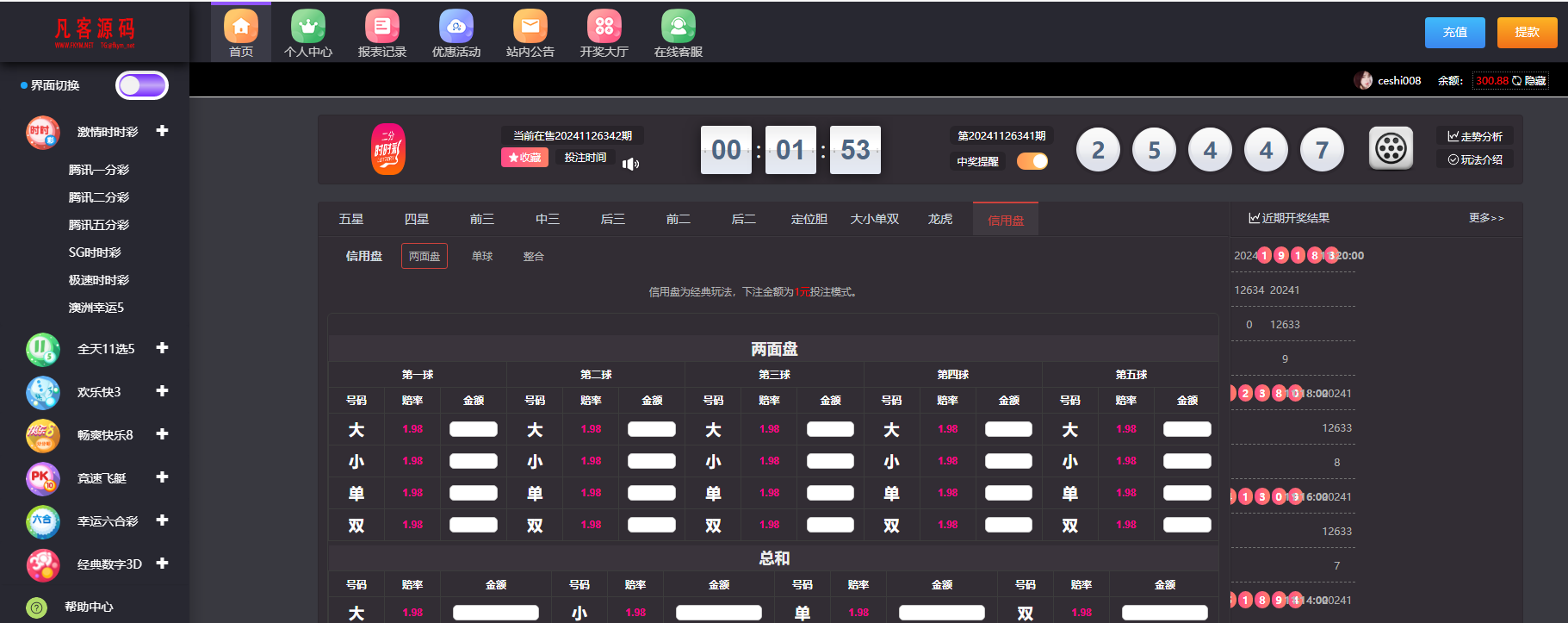Click the first drawn number ball 2
Screen dimensions: 1568x623
click(1098, 150)
